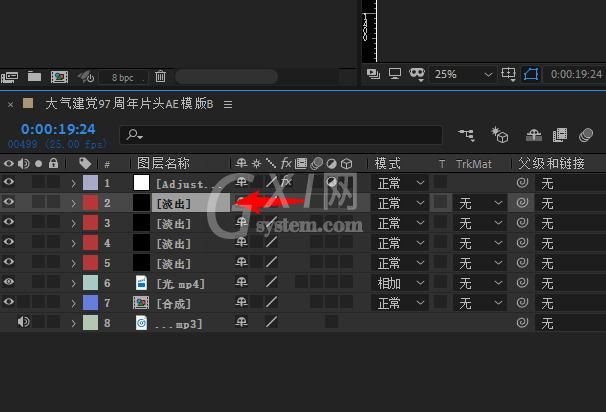Hide layer 6 光 mp4 visibility eye
This screenshot has width=606, height=412.
coord(9,282)
